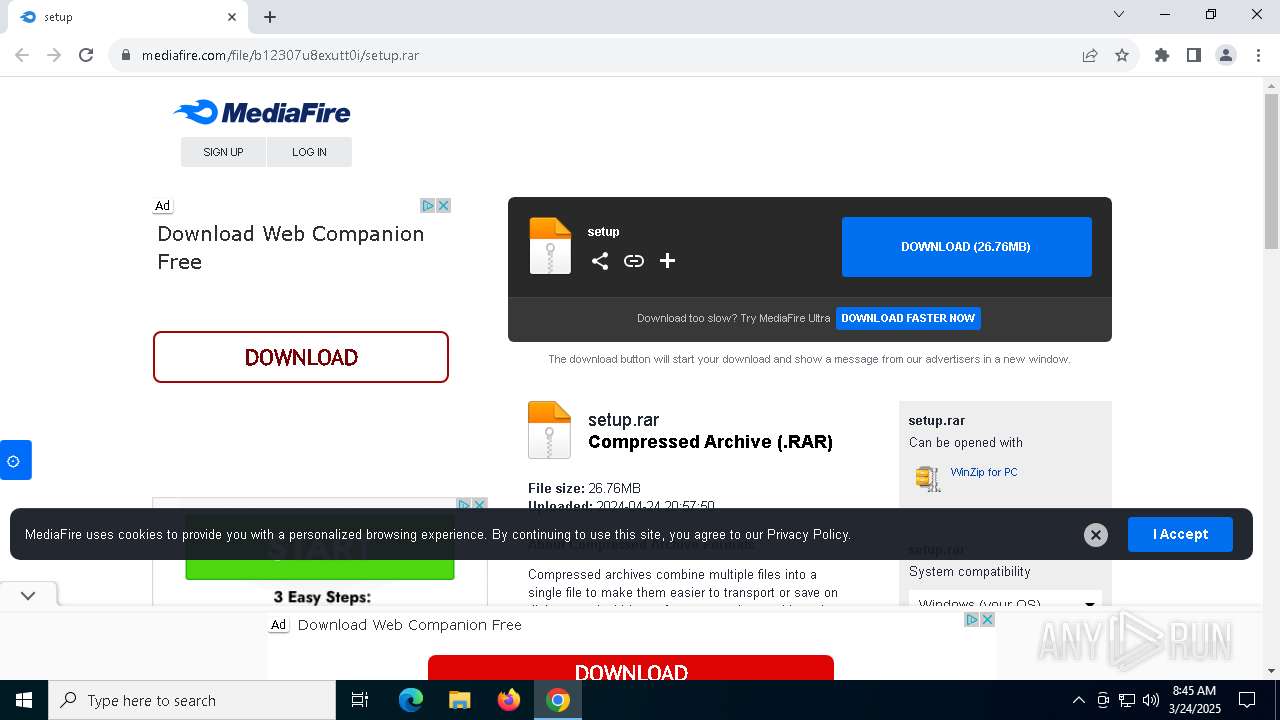Click the Compressed Archive (.RAR) heading
The image size is (1280, 720).
710,442
